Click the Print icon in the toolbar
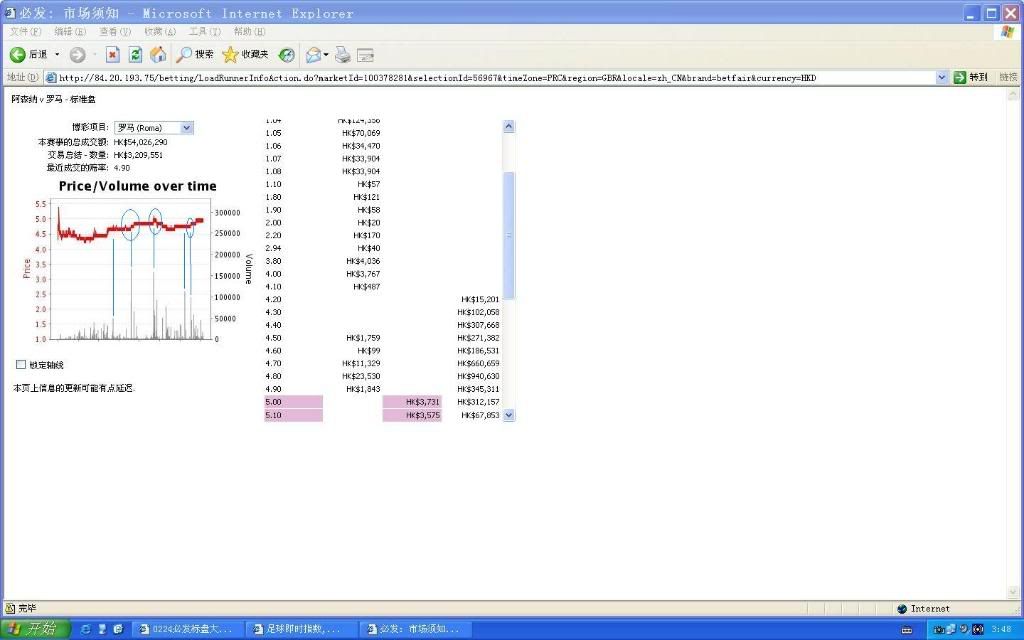 343,54
